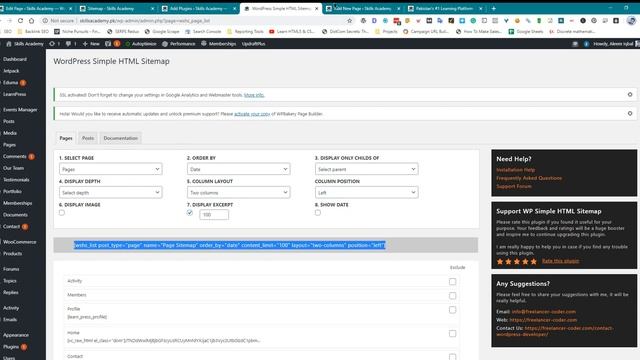640x360 pixels.
Task: Open the Backlink SEO bookmark folder
Action: tap(33, 31)
